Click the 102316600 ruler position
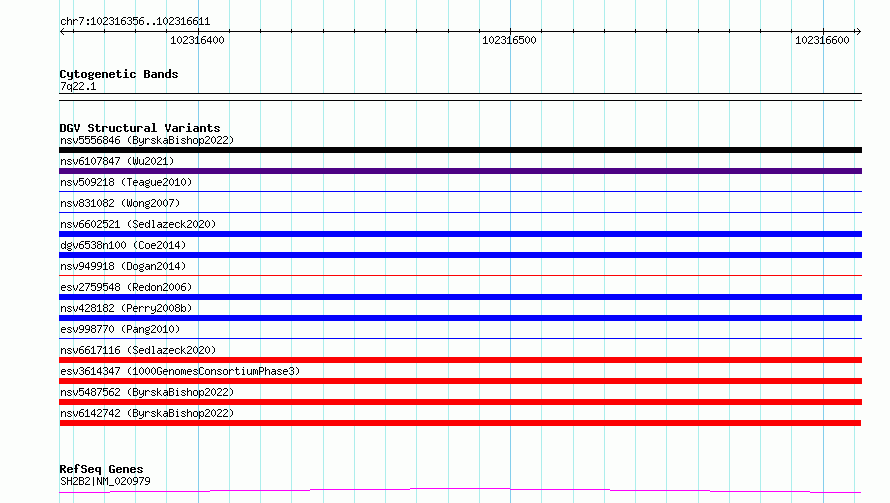The width and height of the screenshot is (890, 503). [x=822, y=40]
